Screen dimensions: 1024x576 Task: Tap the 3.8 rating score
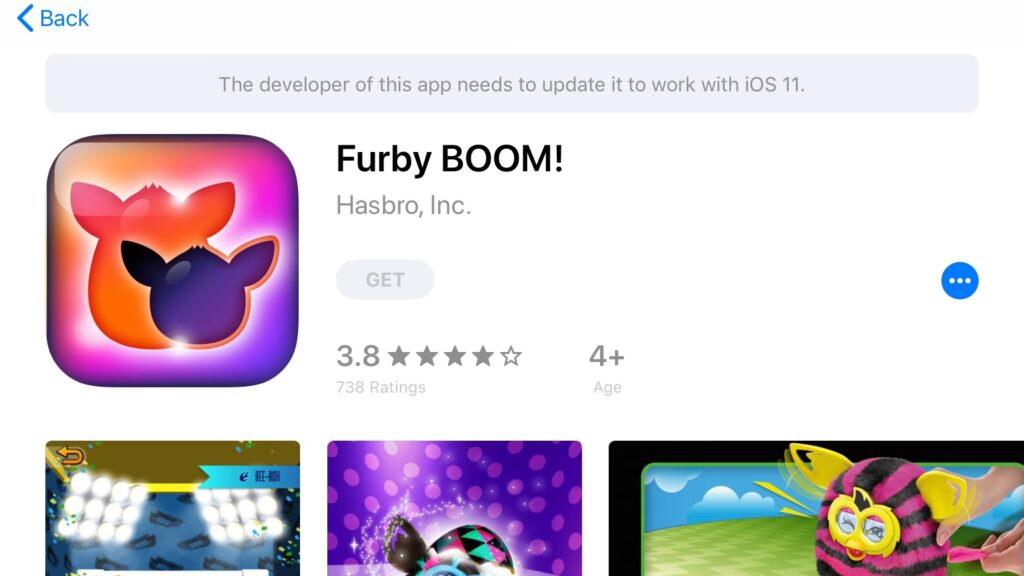pyautogui.click(x=358, y=357)
